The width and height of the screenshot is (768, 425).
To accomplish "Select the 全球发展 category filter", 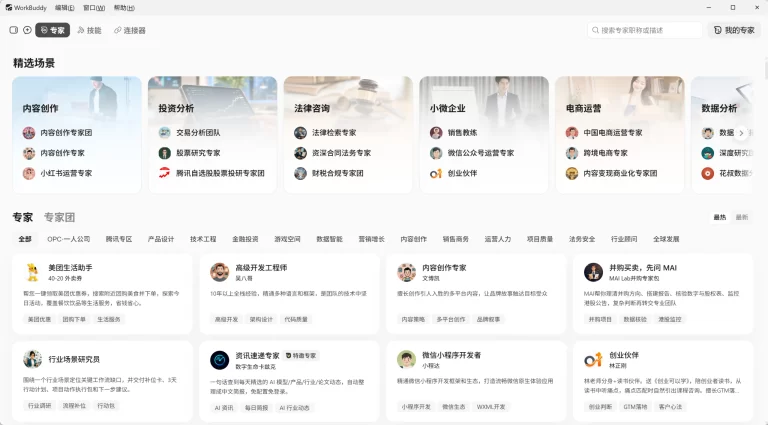I will (667, 239).
